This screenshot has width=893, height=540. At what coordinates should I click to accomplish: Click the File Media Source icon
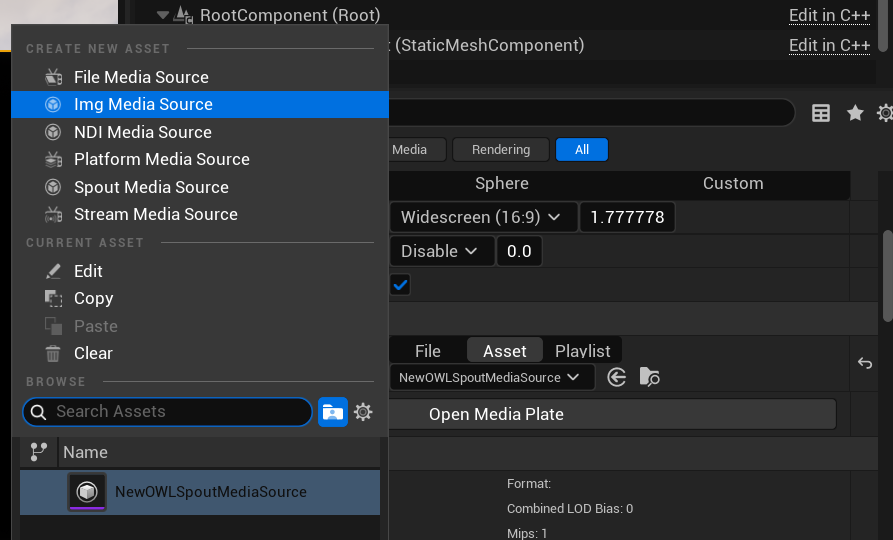click(54, 77)
